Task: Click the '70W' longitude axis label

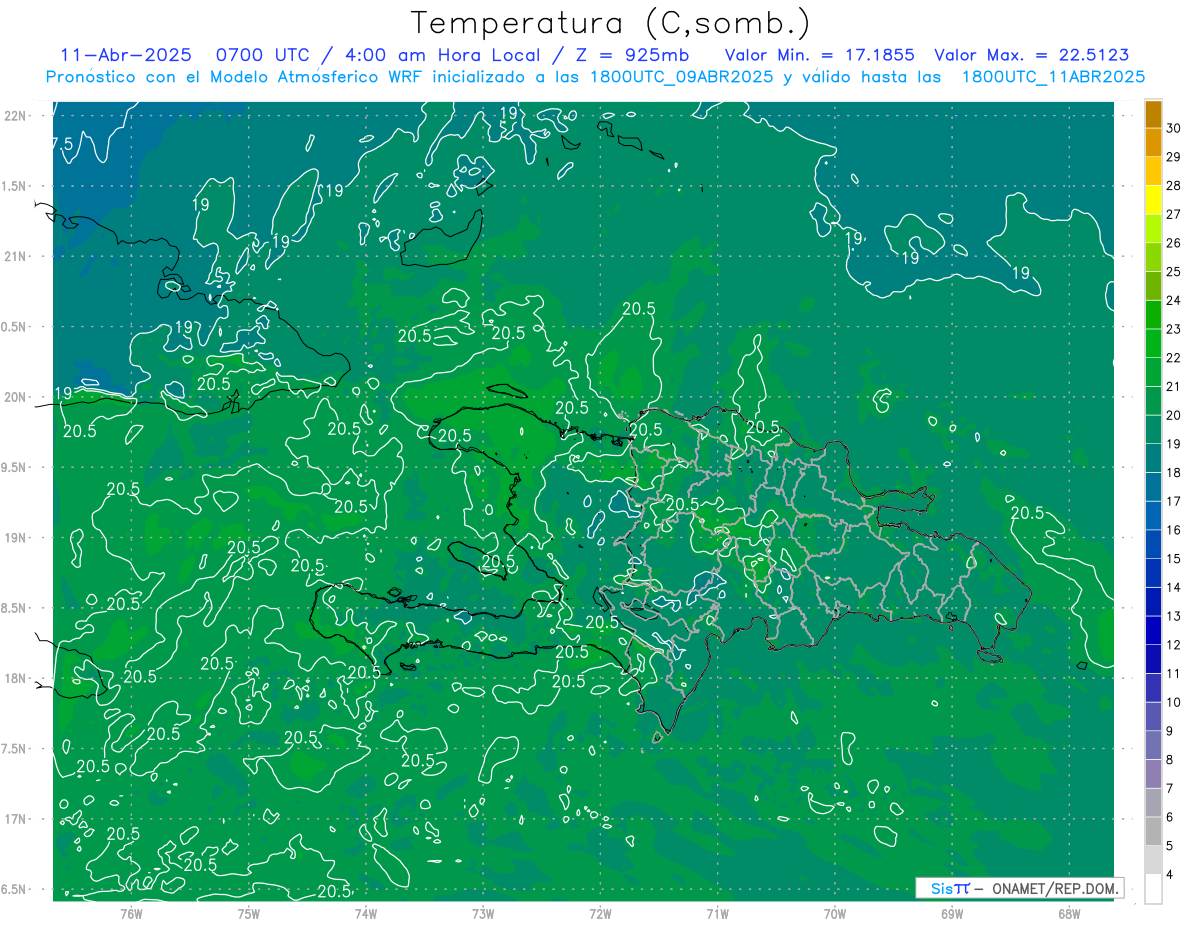Action: click(835, 913)
